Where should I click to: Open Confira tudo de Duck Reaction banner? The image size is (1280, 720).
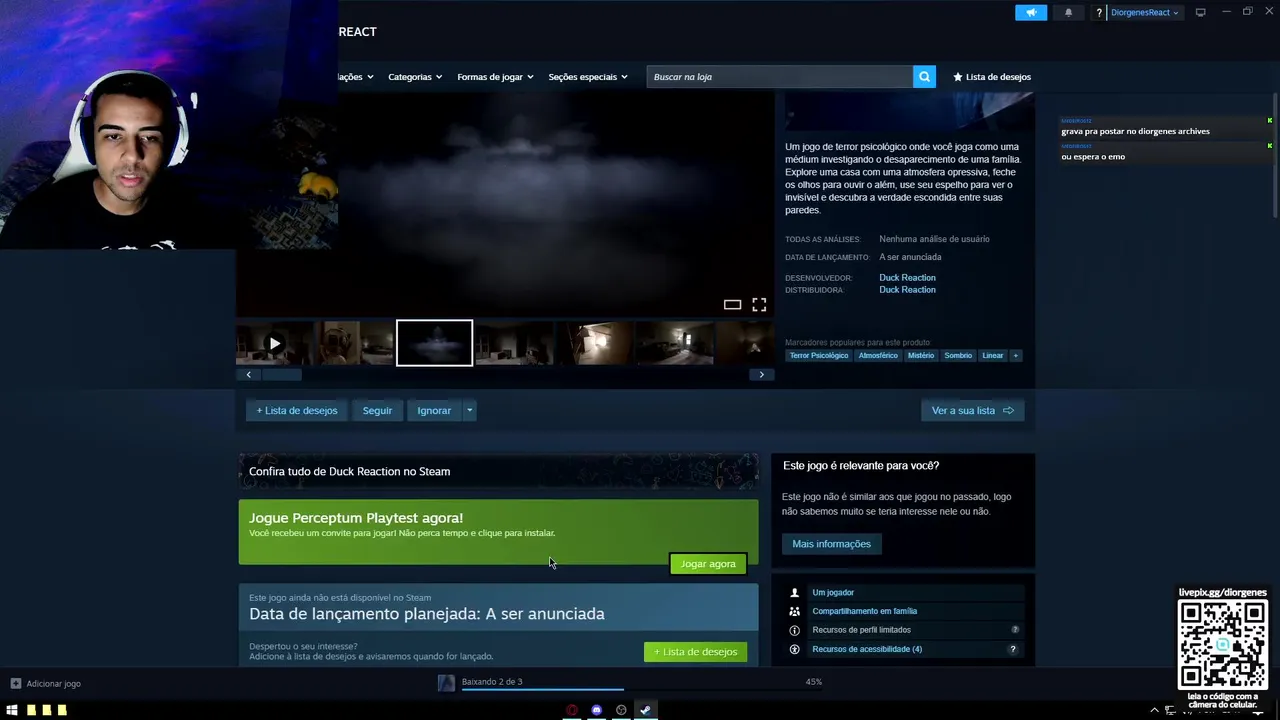click(x=498, y=471)
